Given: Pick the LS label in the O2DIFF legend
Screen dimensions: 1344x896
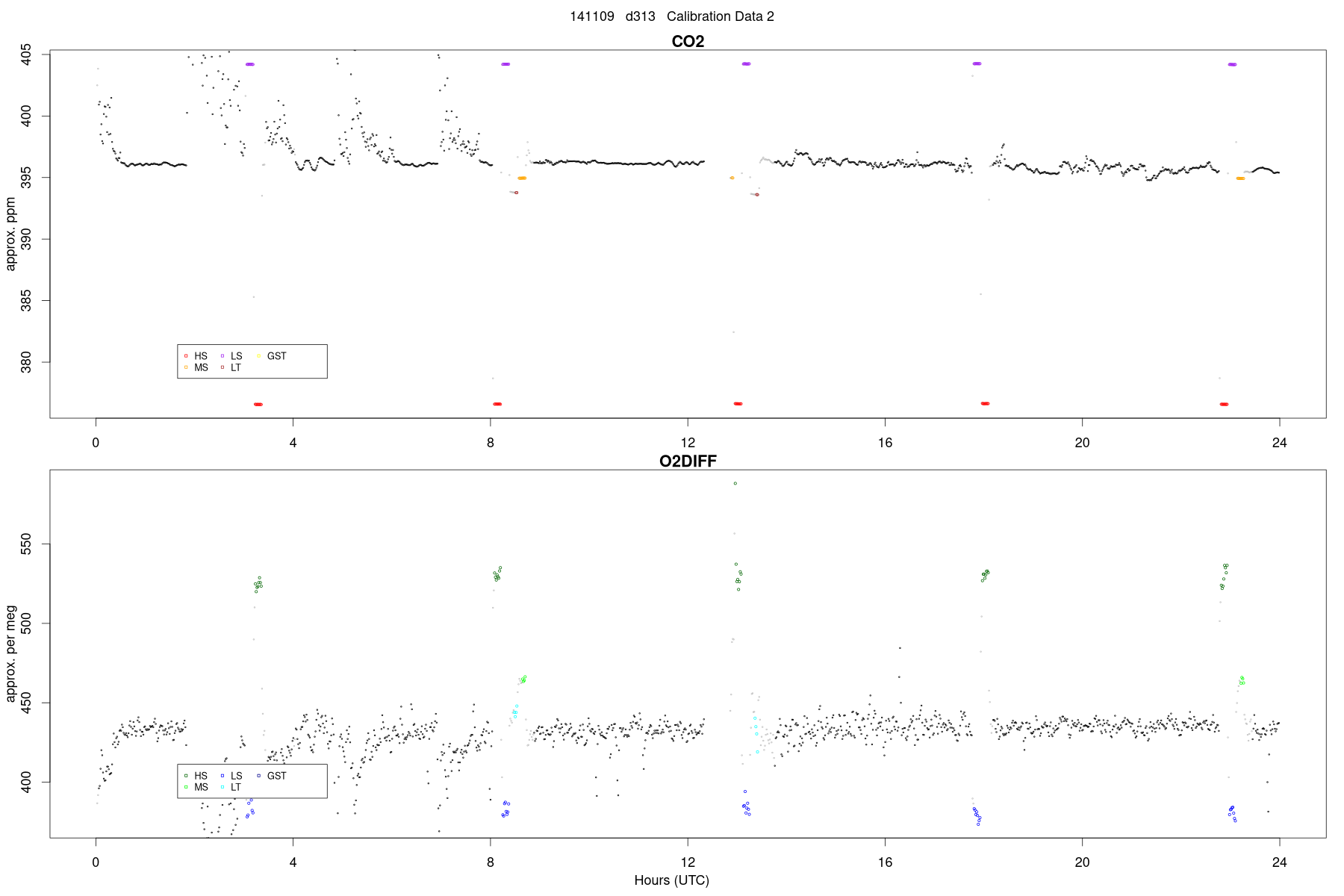Looking at the screenshot, I should (236, 776).
